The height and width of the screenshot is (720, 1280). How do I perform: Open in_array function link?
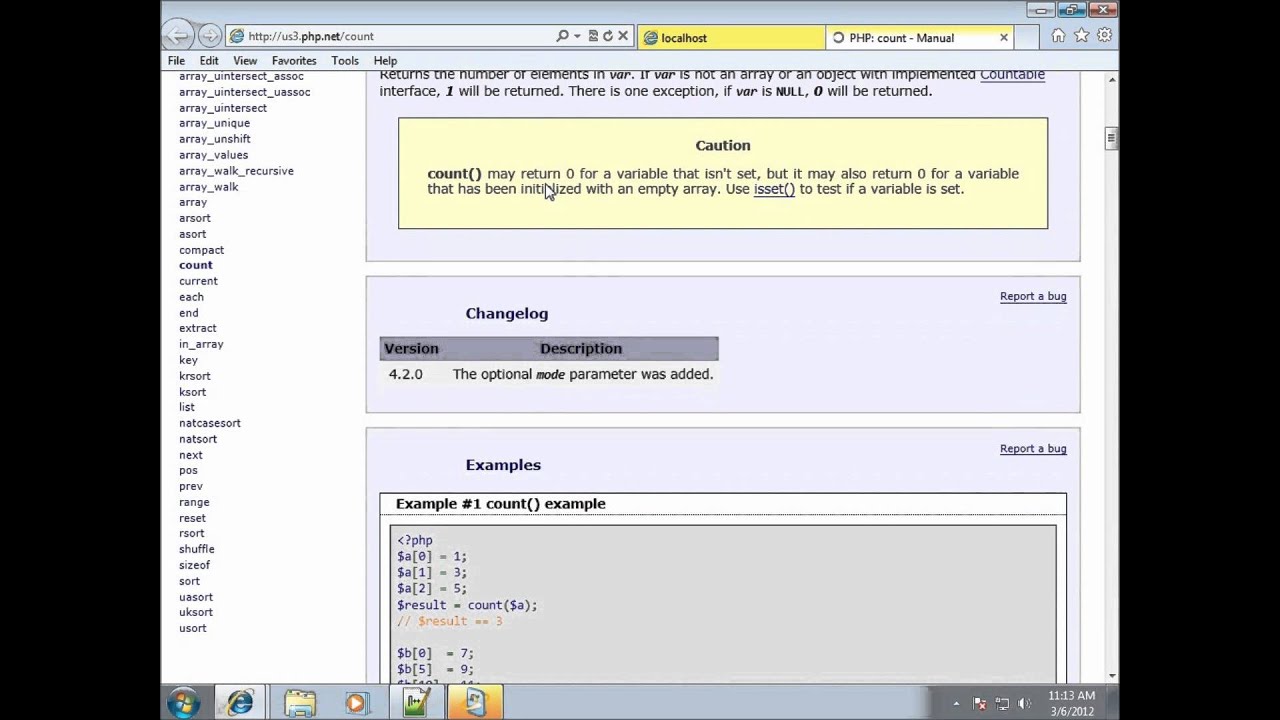[x=201, y=344]
